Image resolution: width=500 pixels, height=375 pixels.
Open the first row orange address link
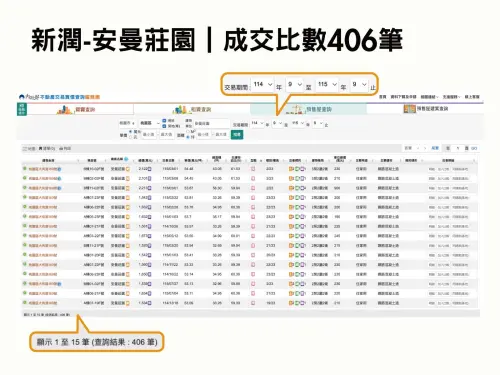43,169
